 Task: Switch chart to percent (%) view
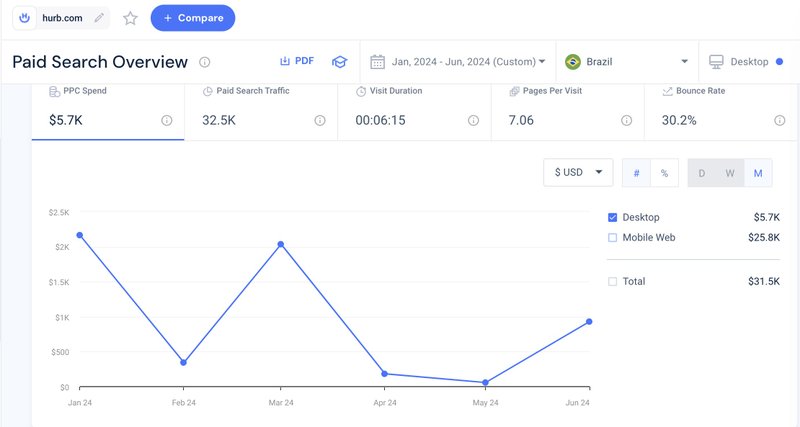coord(664,173)
